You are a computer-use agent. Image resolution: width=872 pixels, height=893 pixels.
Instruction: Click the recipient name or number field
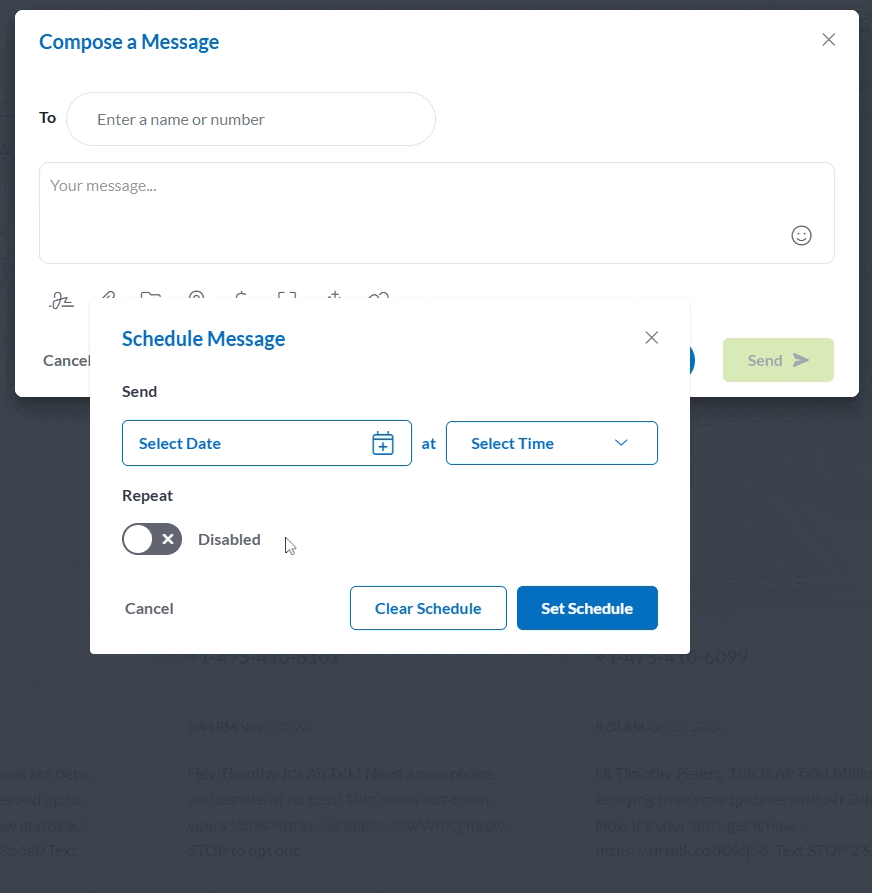250,119
